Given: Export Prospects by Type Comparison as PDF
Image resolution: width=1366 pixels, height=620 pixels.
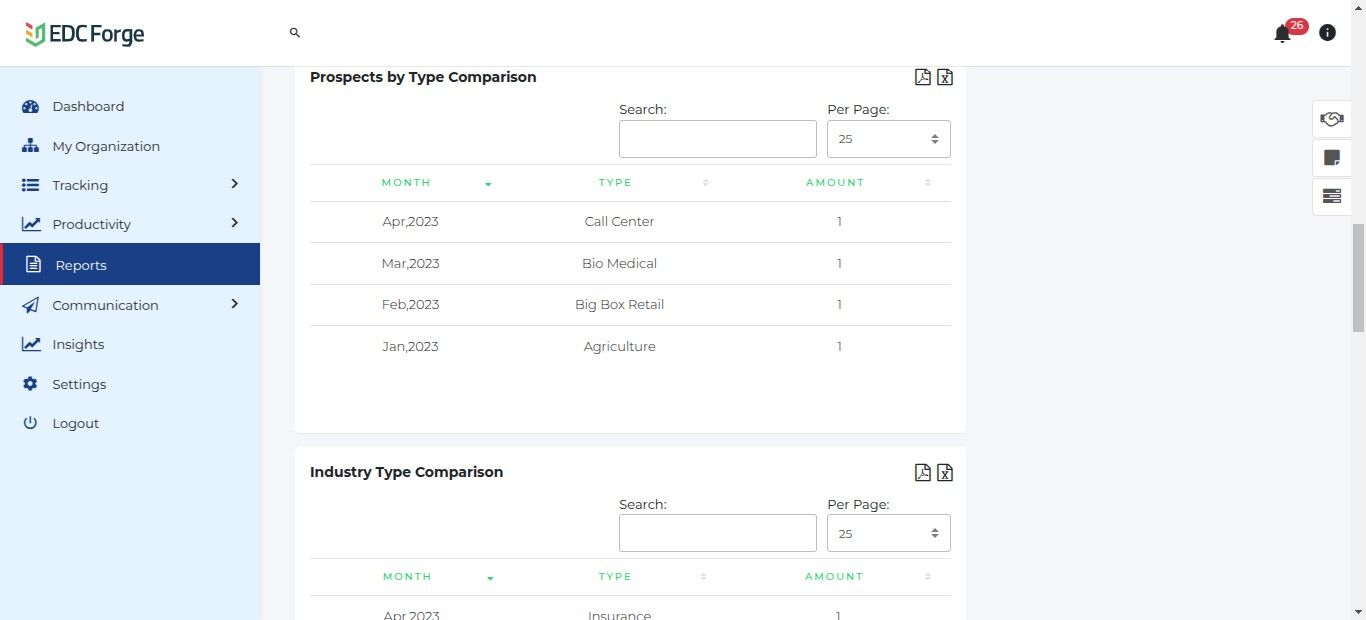Looking at the screenshot, I should click(923, 77).
